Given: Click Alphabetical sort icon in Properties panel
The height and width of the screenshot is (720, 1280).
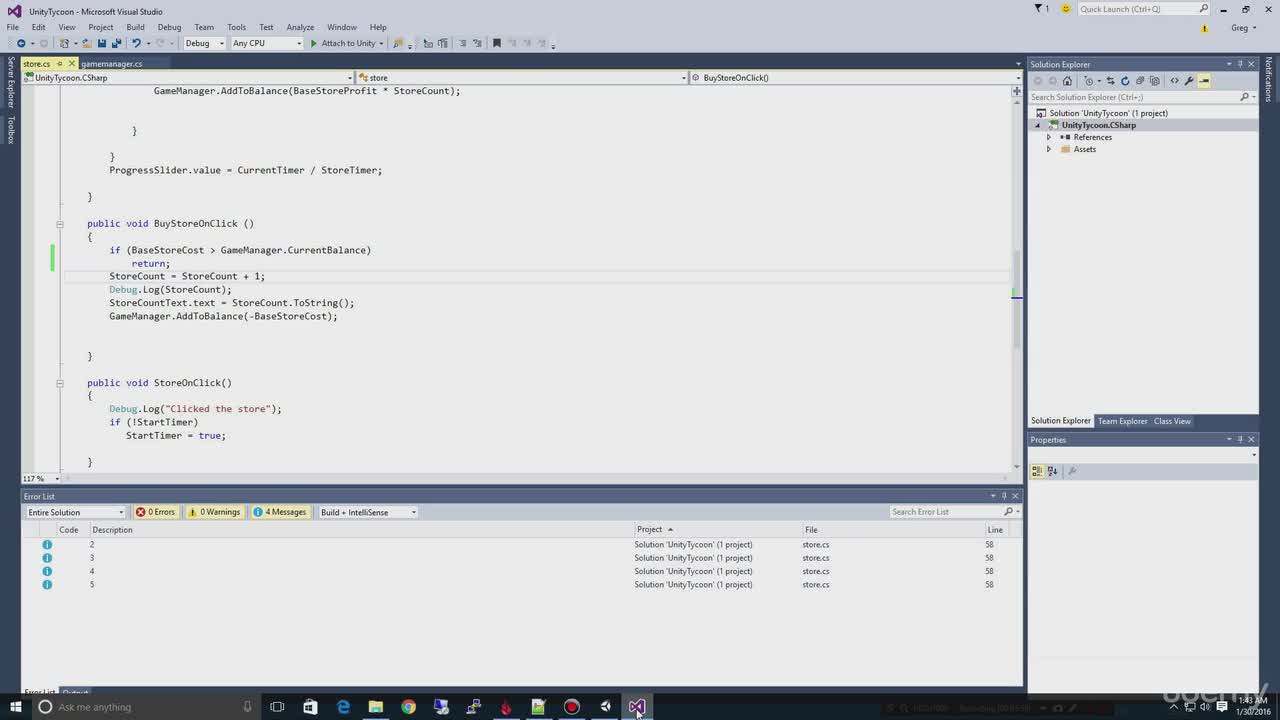Looking at the screenshot, I should pos(1052,471).
